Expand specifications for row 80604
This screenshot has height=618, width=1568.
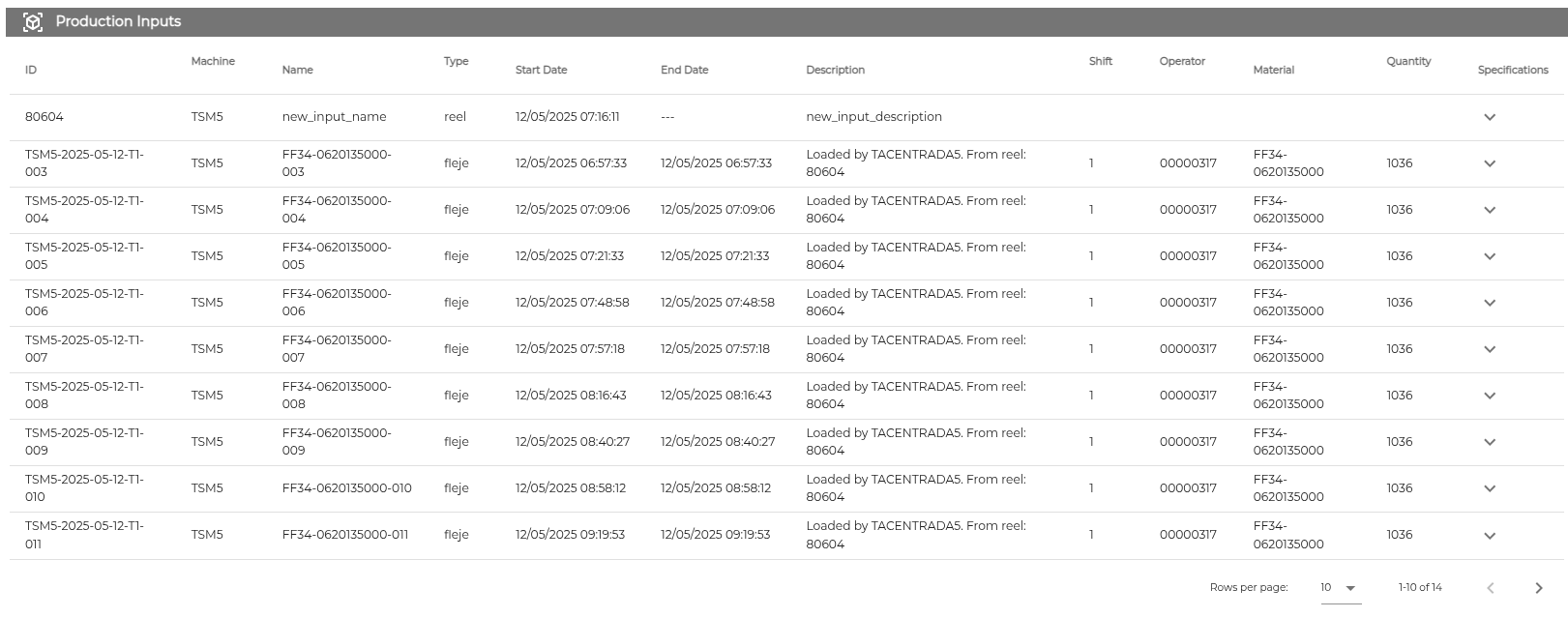click(1490, 117)
